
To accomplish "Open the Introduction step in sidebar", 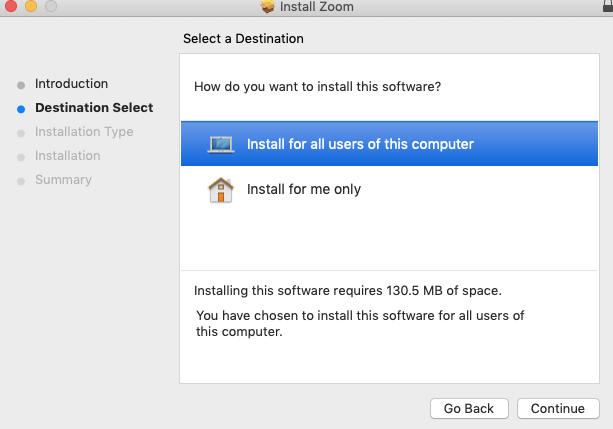I will coord(71,84).
